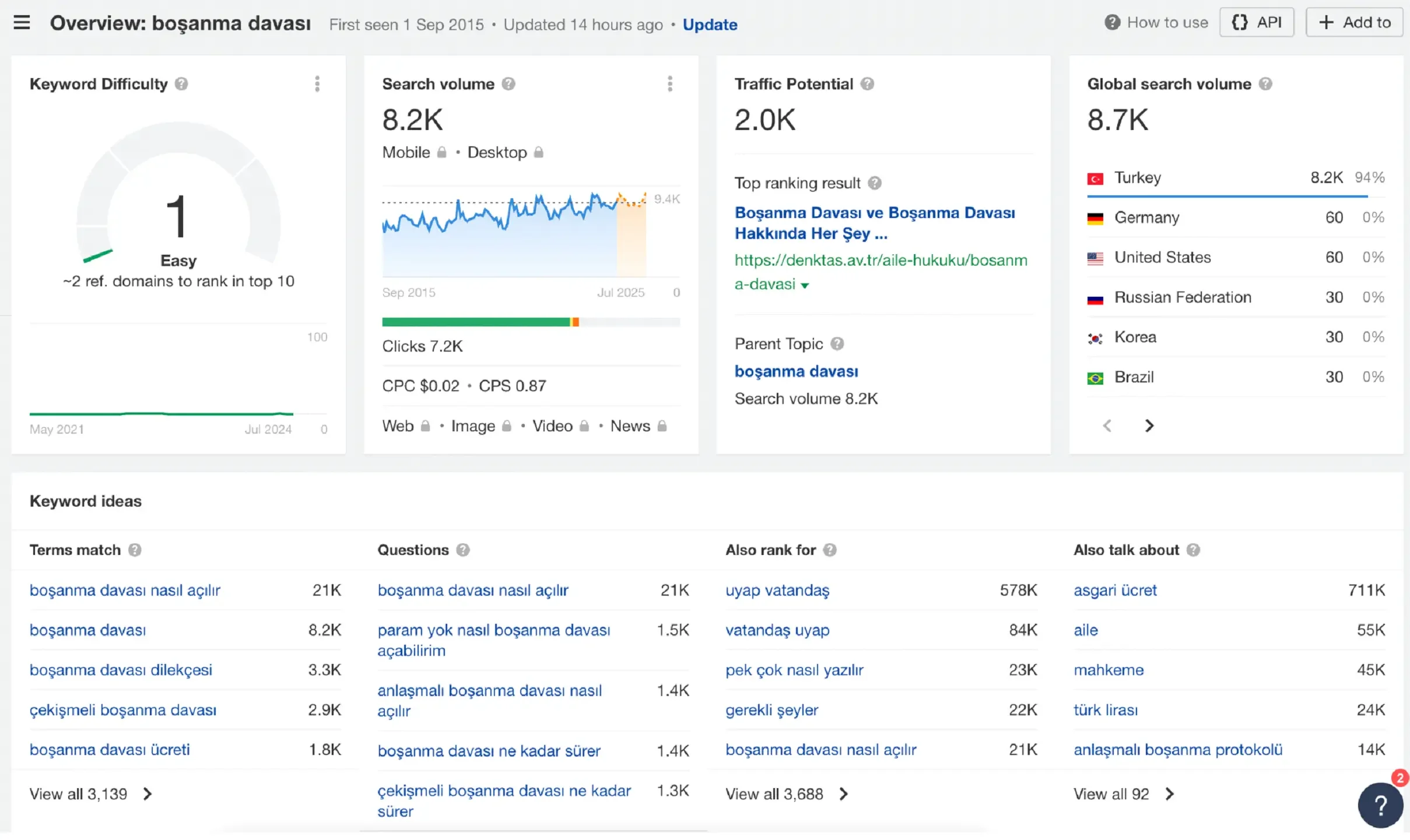Click Global search volume help icon

[1265, 84]
